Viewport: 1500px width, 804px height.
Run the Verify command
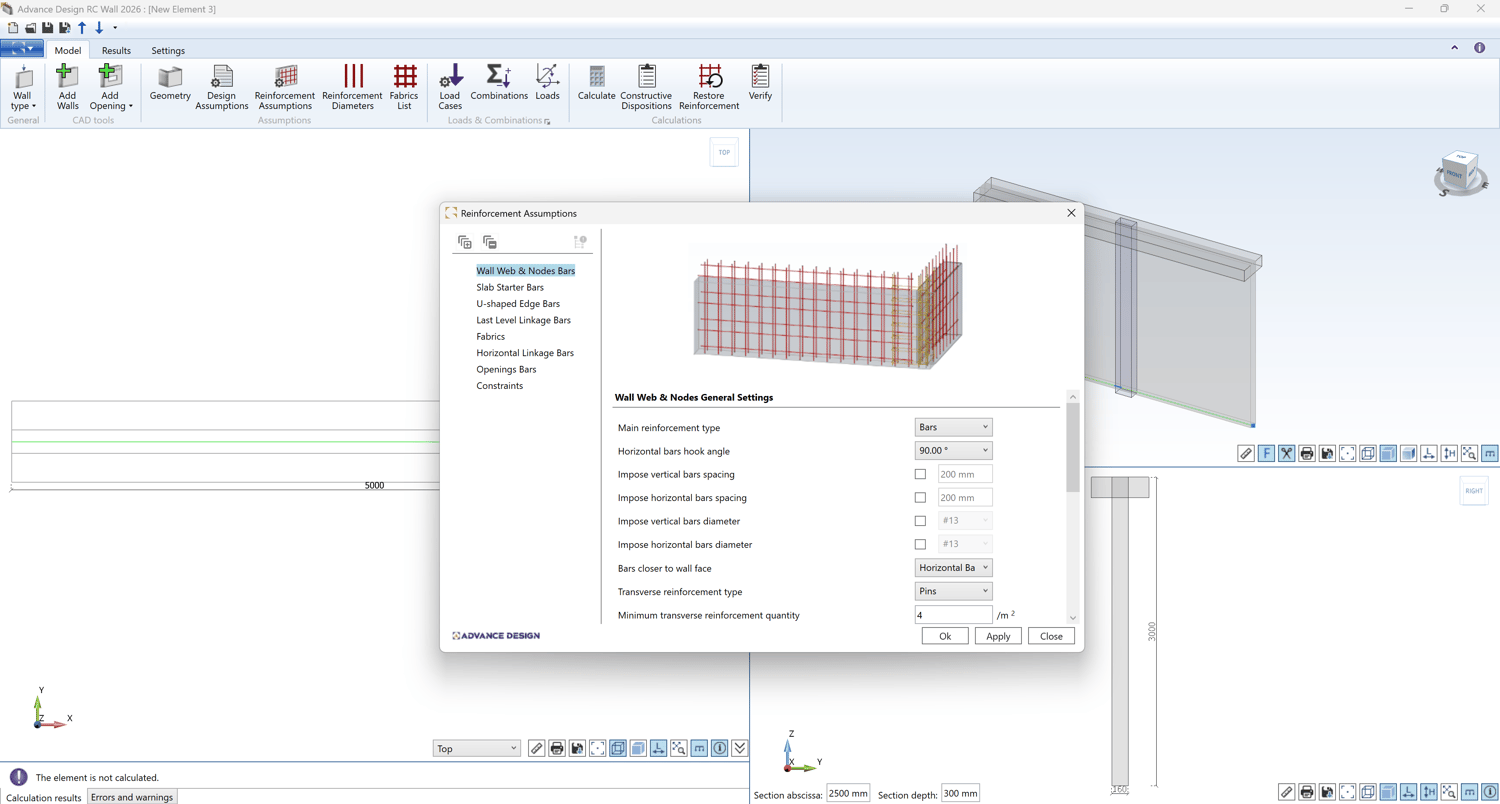pyautogui.click(x=760, y=84)
